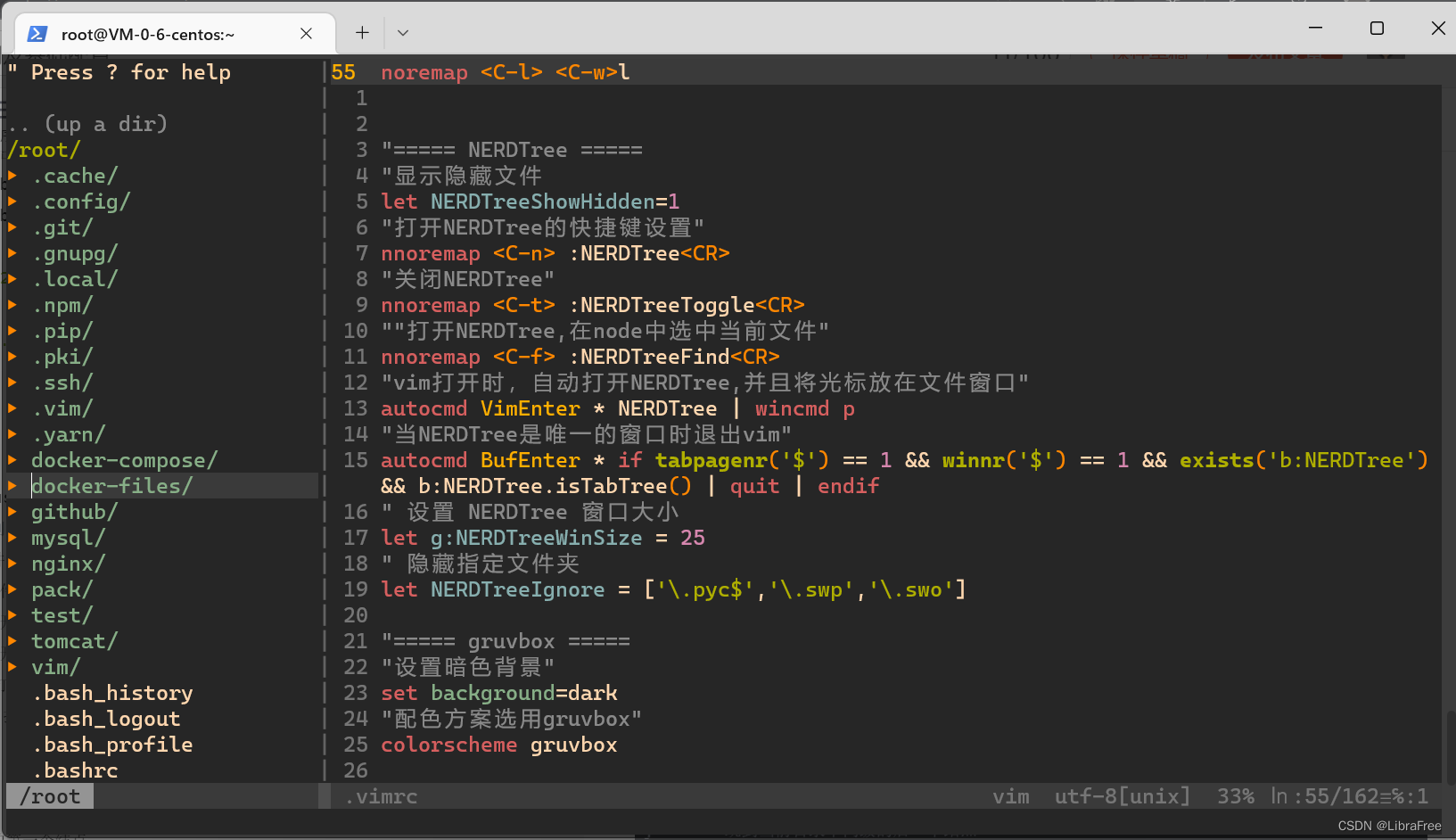The width and height of the screenshot is (1456, 840).
Task: Click the line with ':NERDTreeToggle<CR>'
Action: [593, 305]
